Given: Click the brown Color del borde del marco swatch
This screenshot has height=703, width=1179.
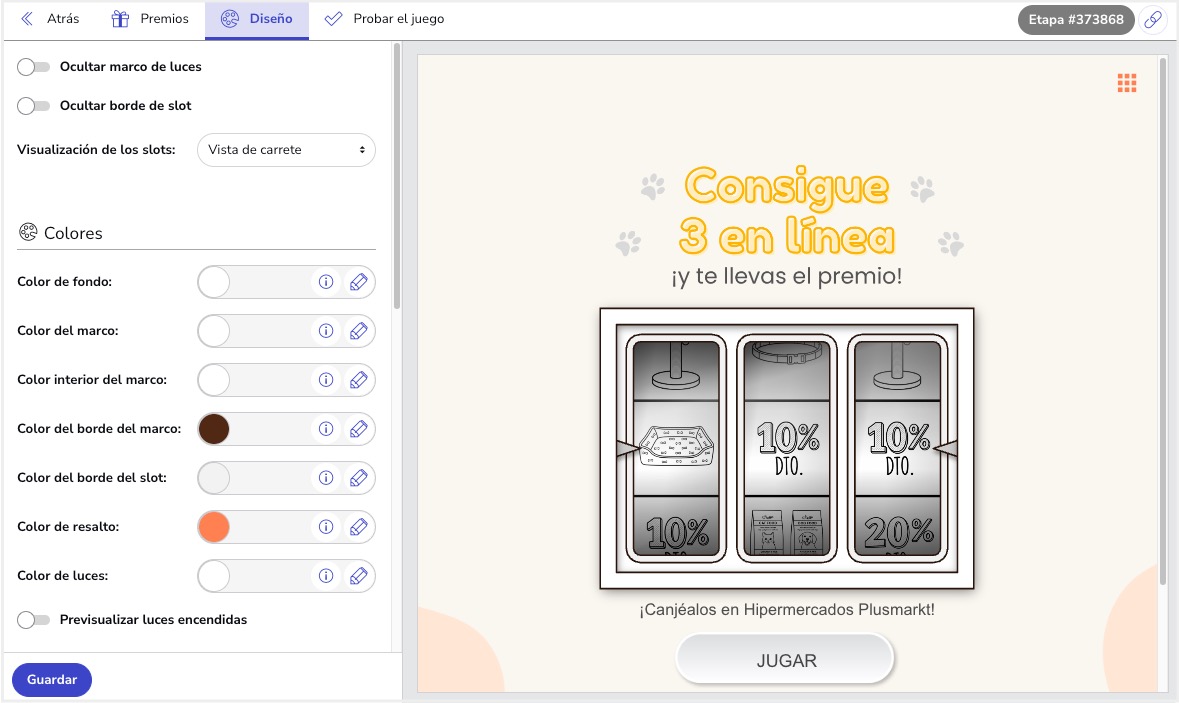Looking at the screenshot, I should click(x=214, y=429).
